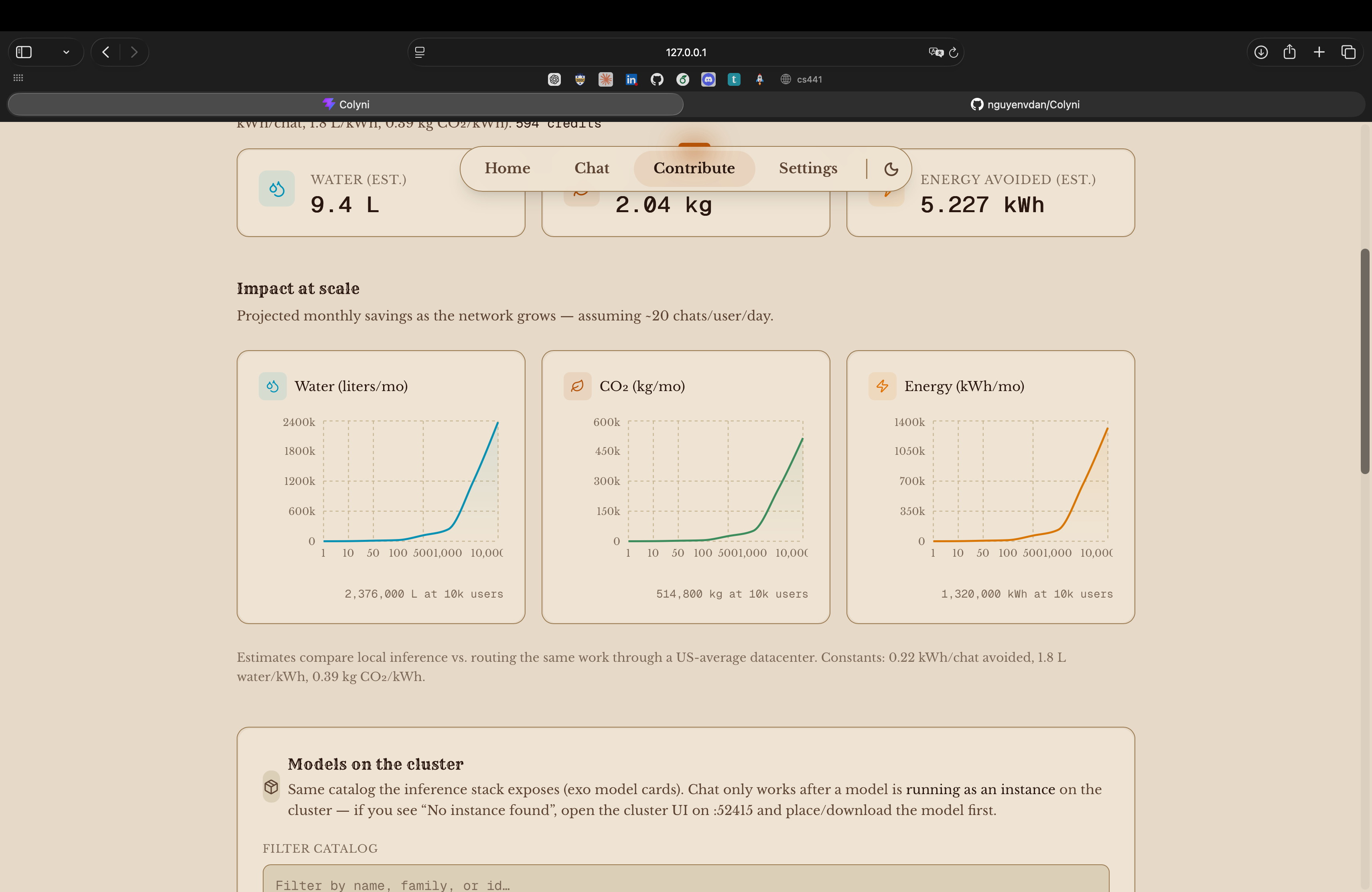This screenshot has height=892, width=1372.
Task: Expand the tab group dropdown chevron
Action: tap(66, 53)
